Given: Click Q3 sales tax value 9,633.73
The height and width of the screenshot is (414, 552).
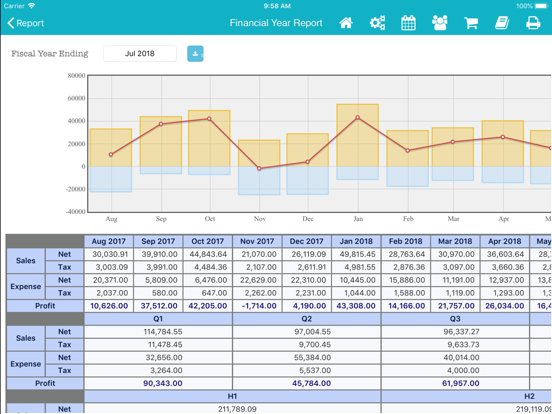Looking at the screenshot, I should click(463, 345).
